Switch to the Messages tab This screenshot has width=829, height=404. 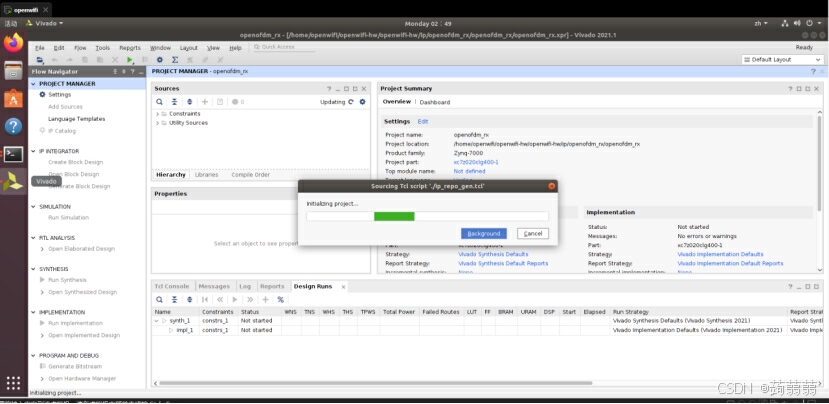pyautogui.click(x=214, y=287)
